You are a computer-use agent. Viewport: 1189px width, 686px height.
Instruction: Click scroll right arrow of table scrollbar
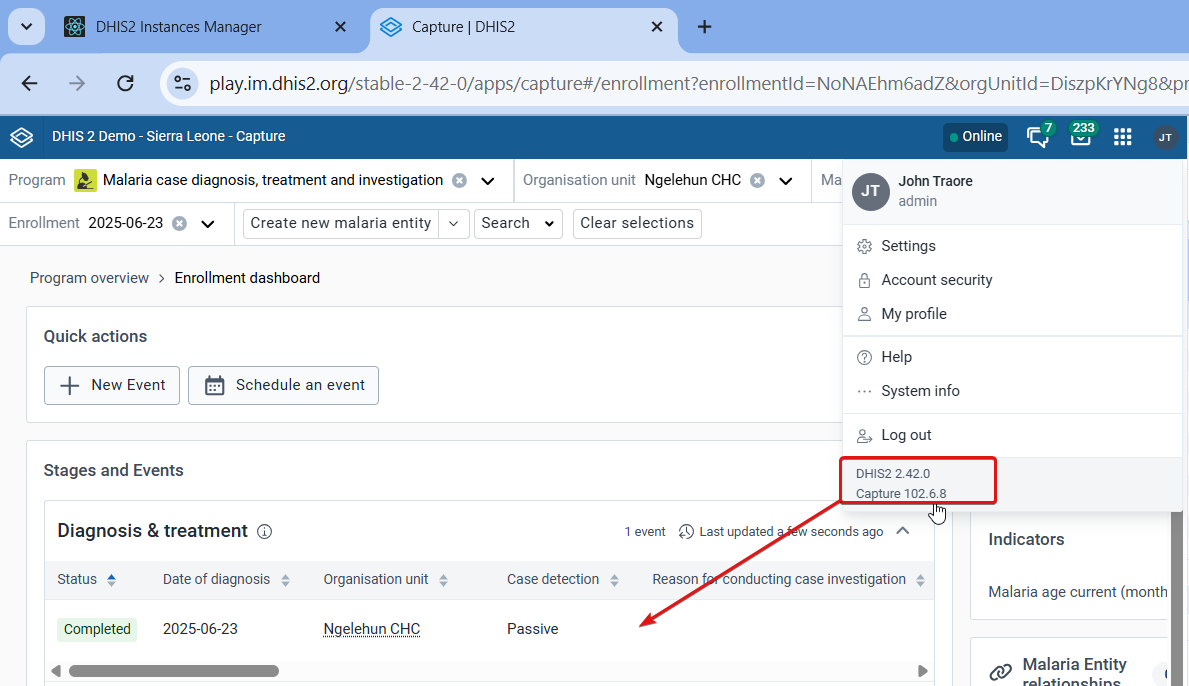[x=923, y=671]
